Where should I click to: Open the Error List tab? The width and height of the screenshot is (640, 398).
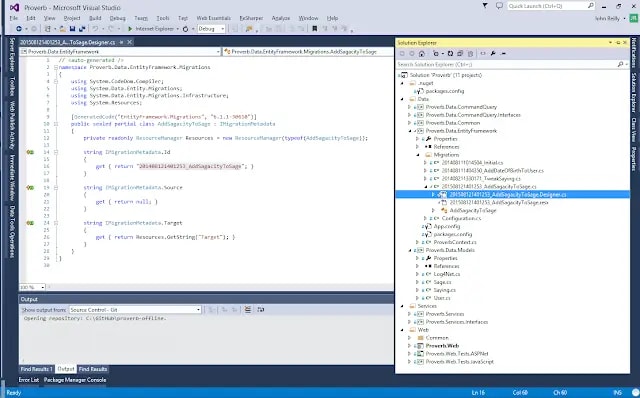point(29,380)
